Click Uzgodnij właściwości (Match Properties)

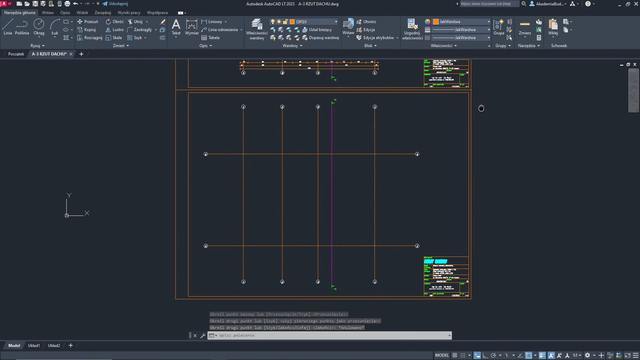412,29
